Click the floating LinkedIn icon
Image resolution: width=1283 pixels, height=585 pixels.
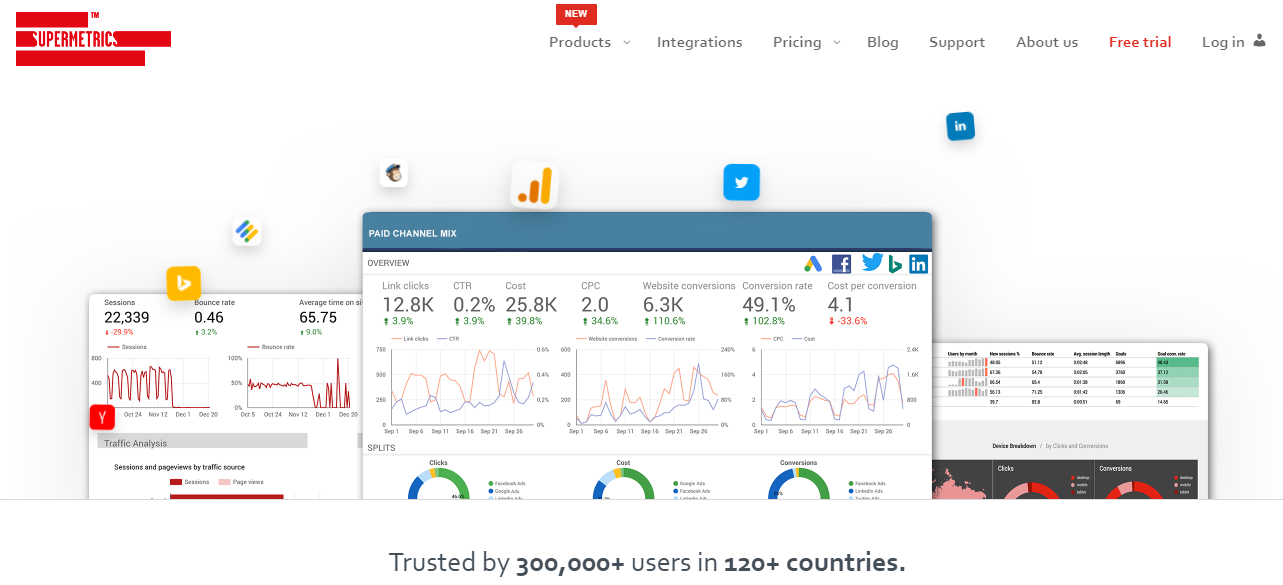click(960, 126)
